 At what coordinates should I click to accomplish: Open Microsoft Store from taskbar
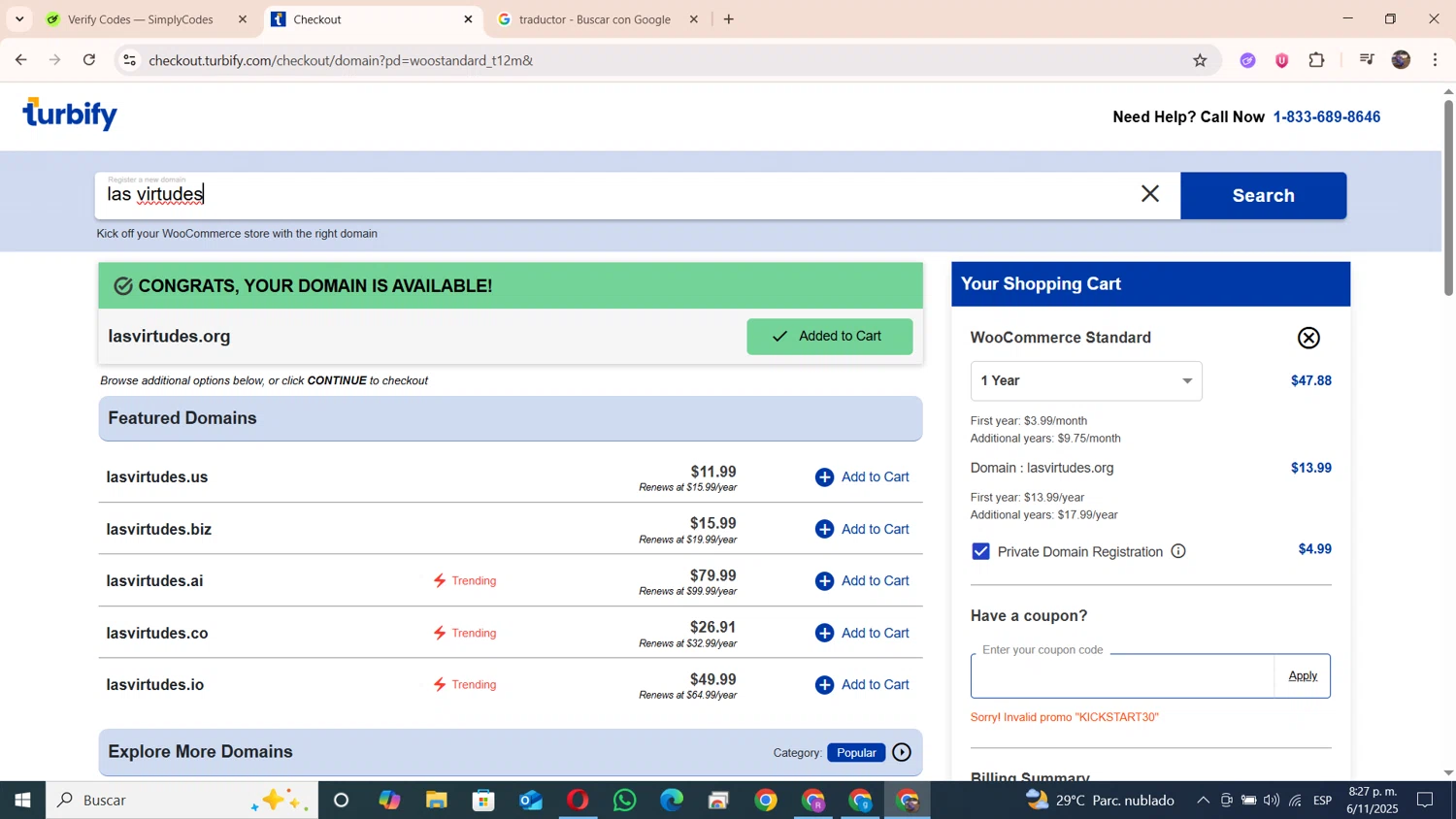pos(483,801)
